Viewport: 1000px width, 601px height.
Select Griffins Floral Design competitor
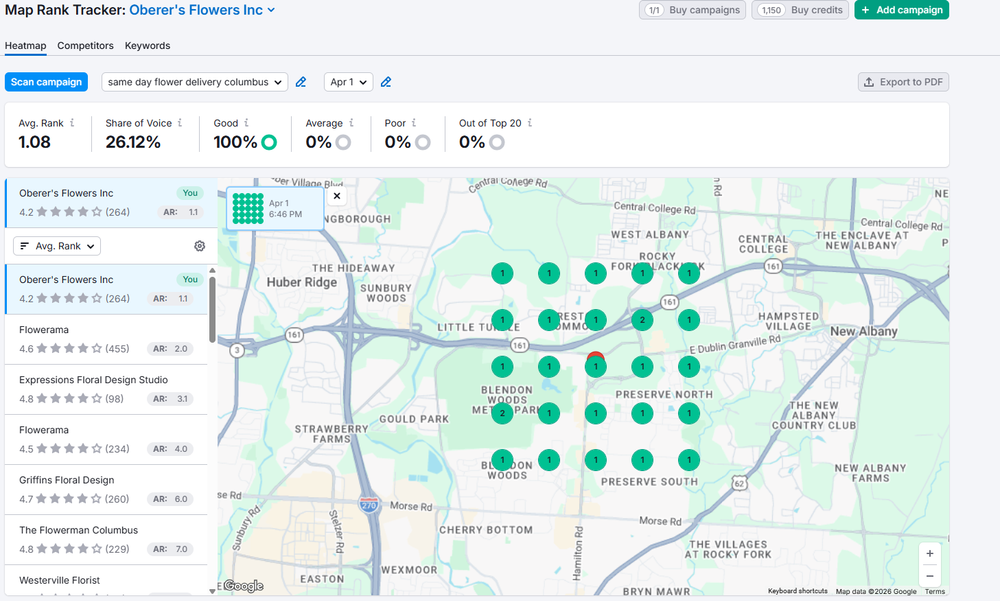coord(107,490)
